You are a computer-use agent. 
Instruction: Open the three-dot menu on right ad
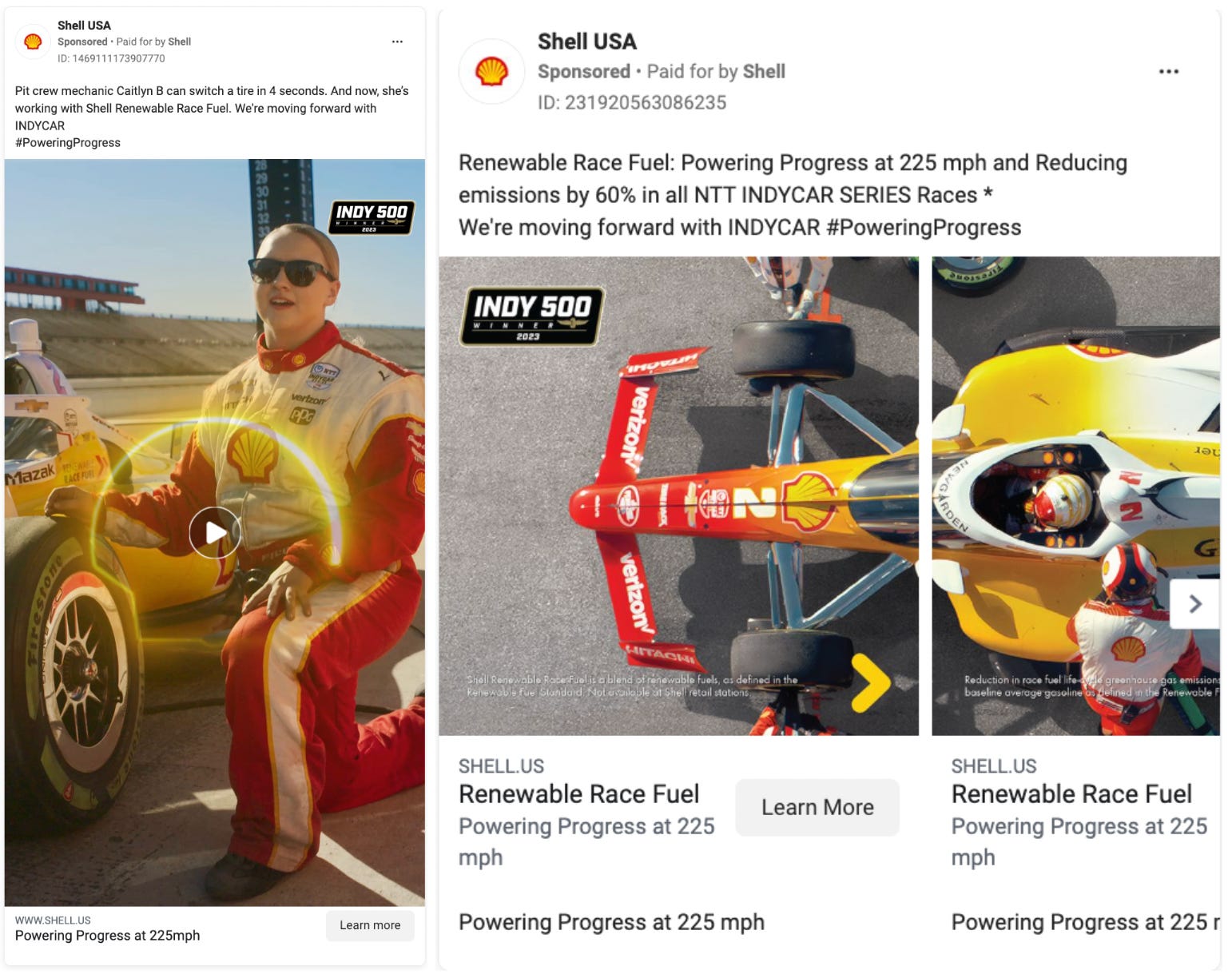[x=1168, y=72]
